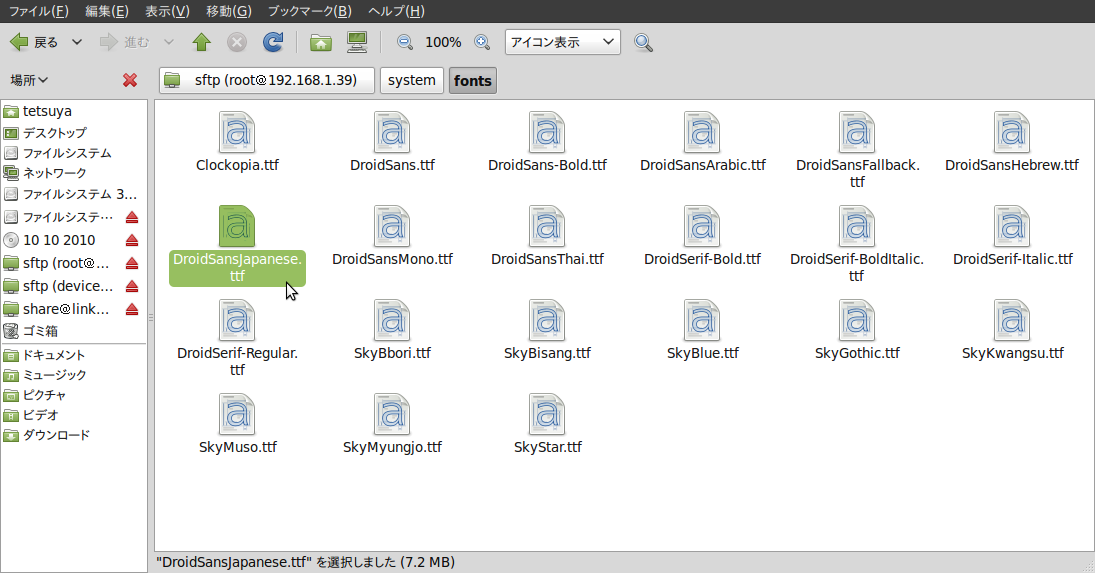The image size is (1095, 573).
Task: Unmount share@link... in sidebar
Action: pyautogui.click(x=132, y=310)
